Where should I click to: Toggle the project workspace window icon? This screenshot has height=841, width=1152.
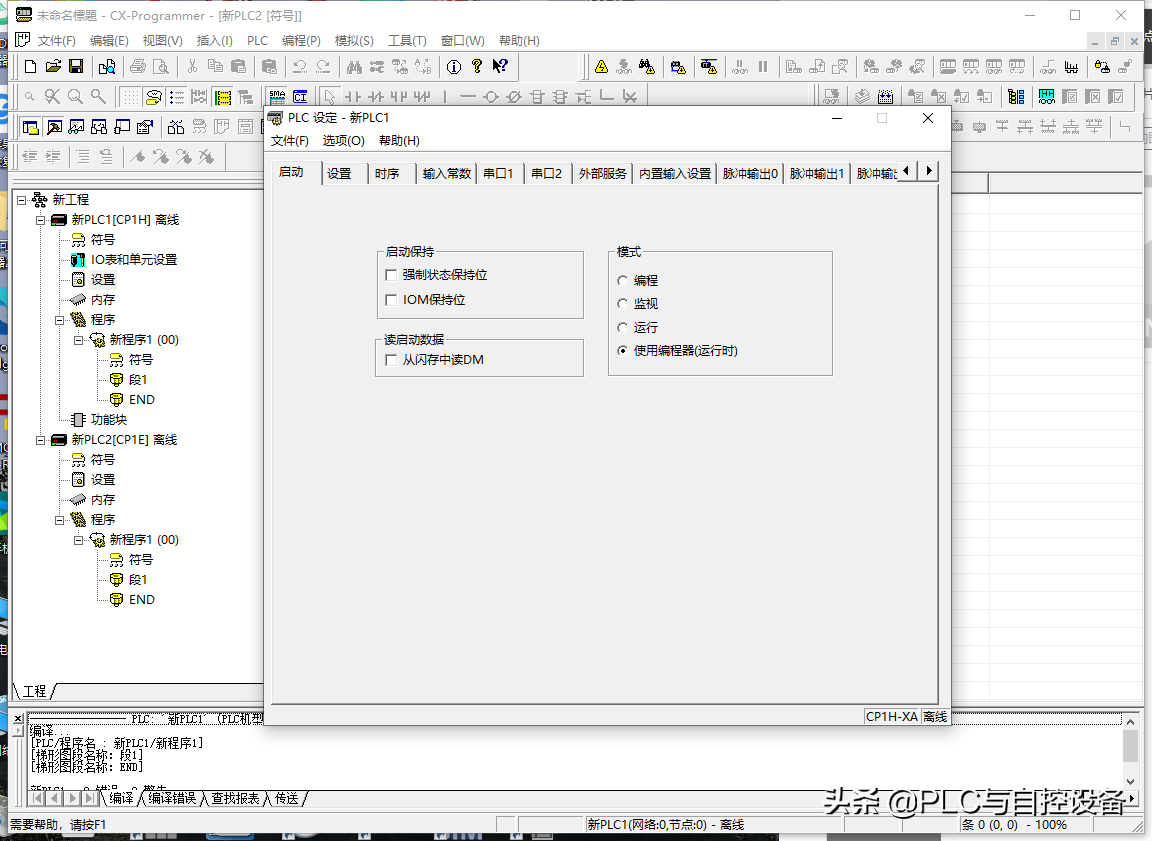[x=30, y=127]
